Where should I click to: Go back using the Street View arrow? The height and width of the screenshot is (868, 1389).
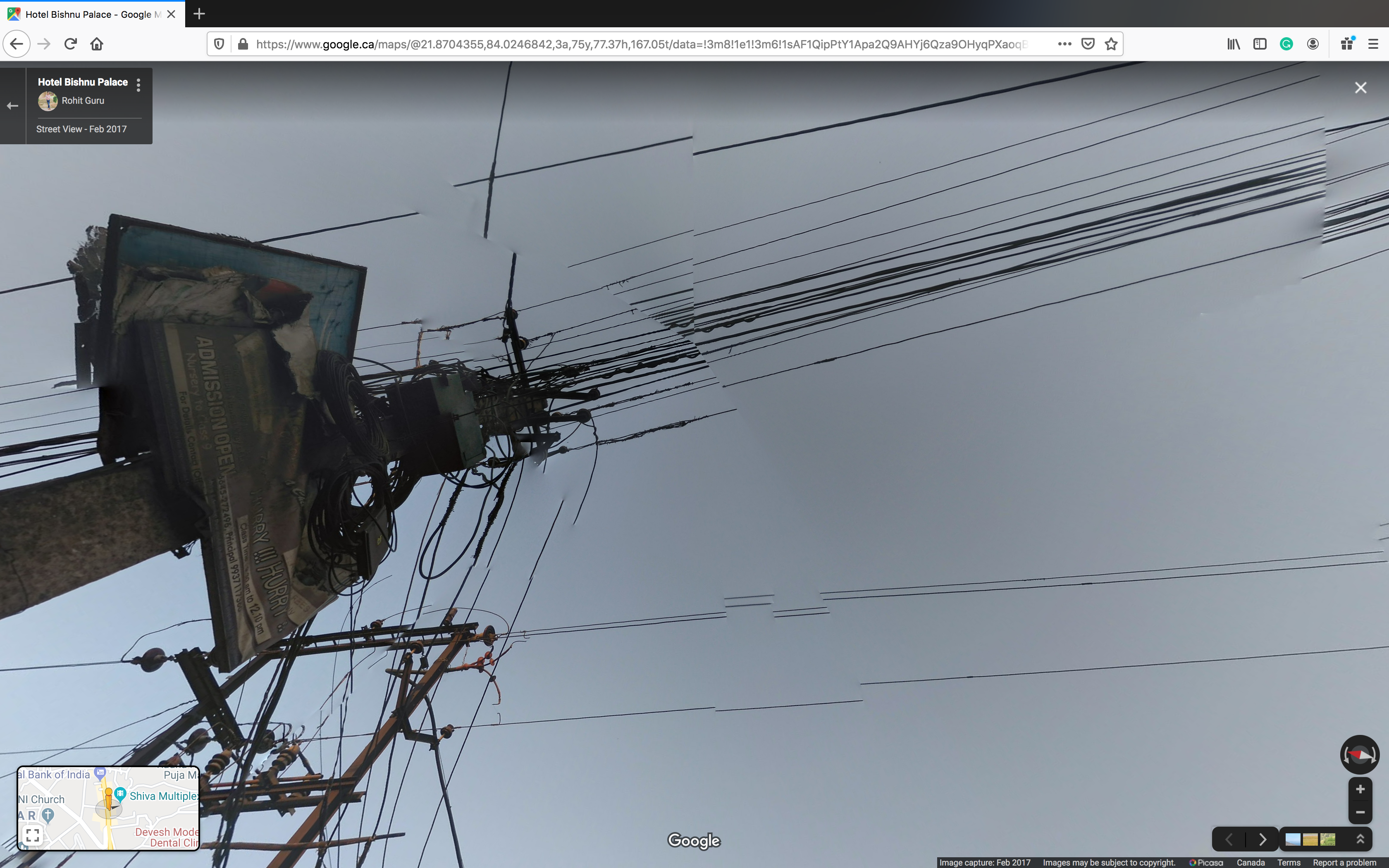click(13, 106)
